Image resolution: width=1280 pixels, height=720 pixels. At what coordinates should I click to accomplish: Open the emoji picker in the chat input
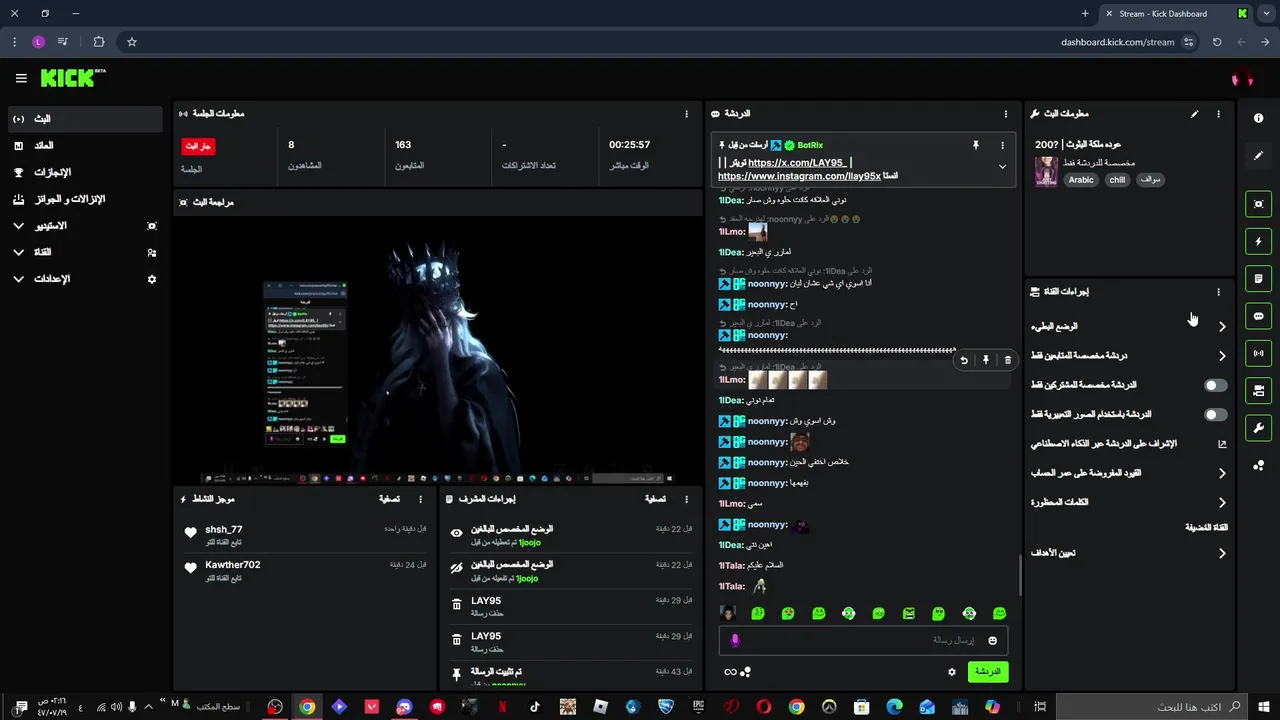[x=993, y=640]
